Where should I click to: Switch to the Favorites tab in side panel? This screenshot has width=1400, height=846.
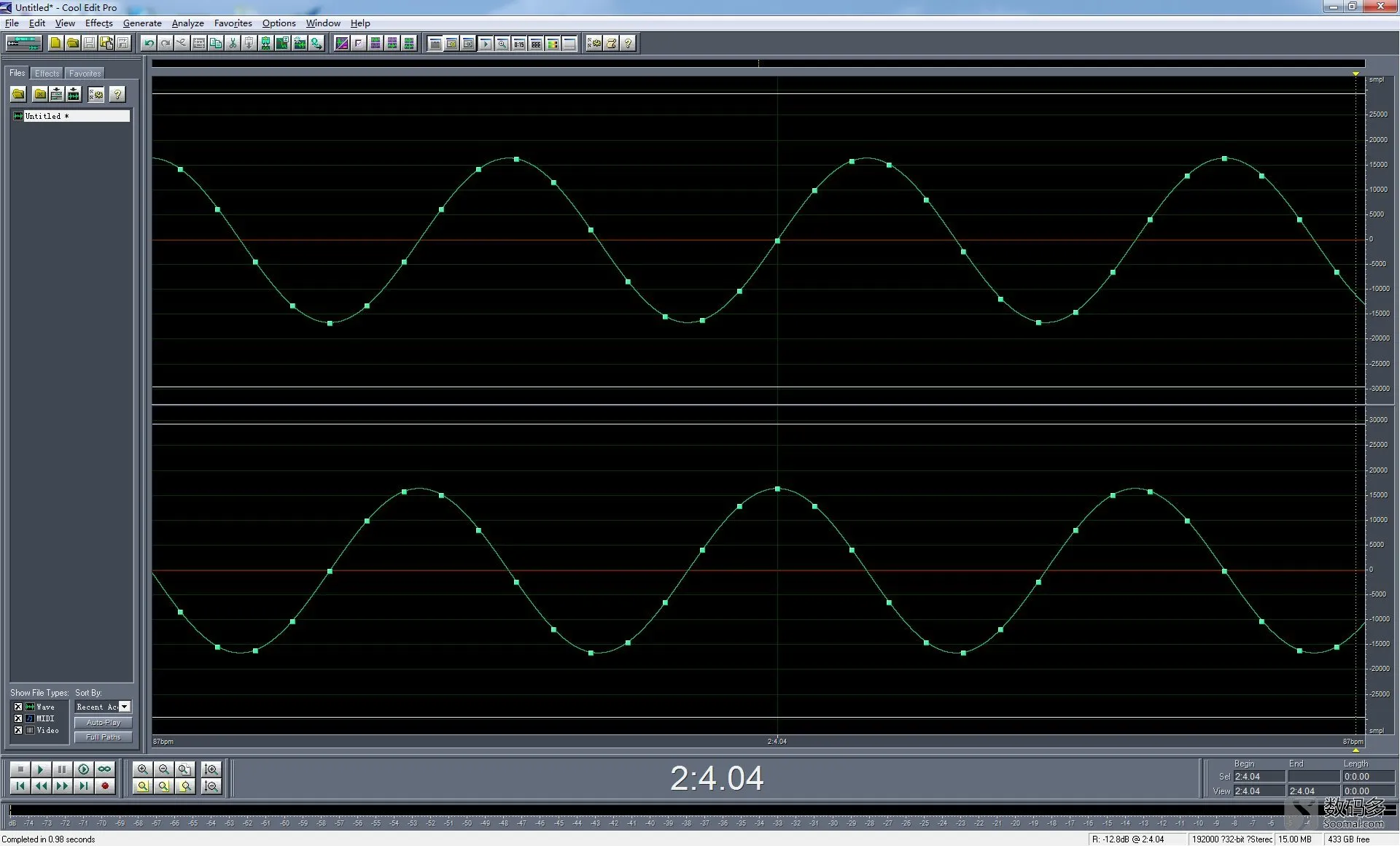(x=85, y=74)
